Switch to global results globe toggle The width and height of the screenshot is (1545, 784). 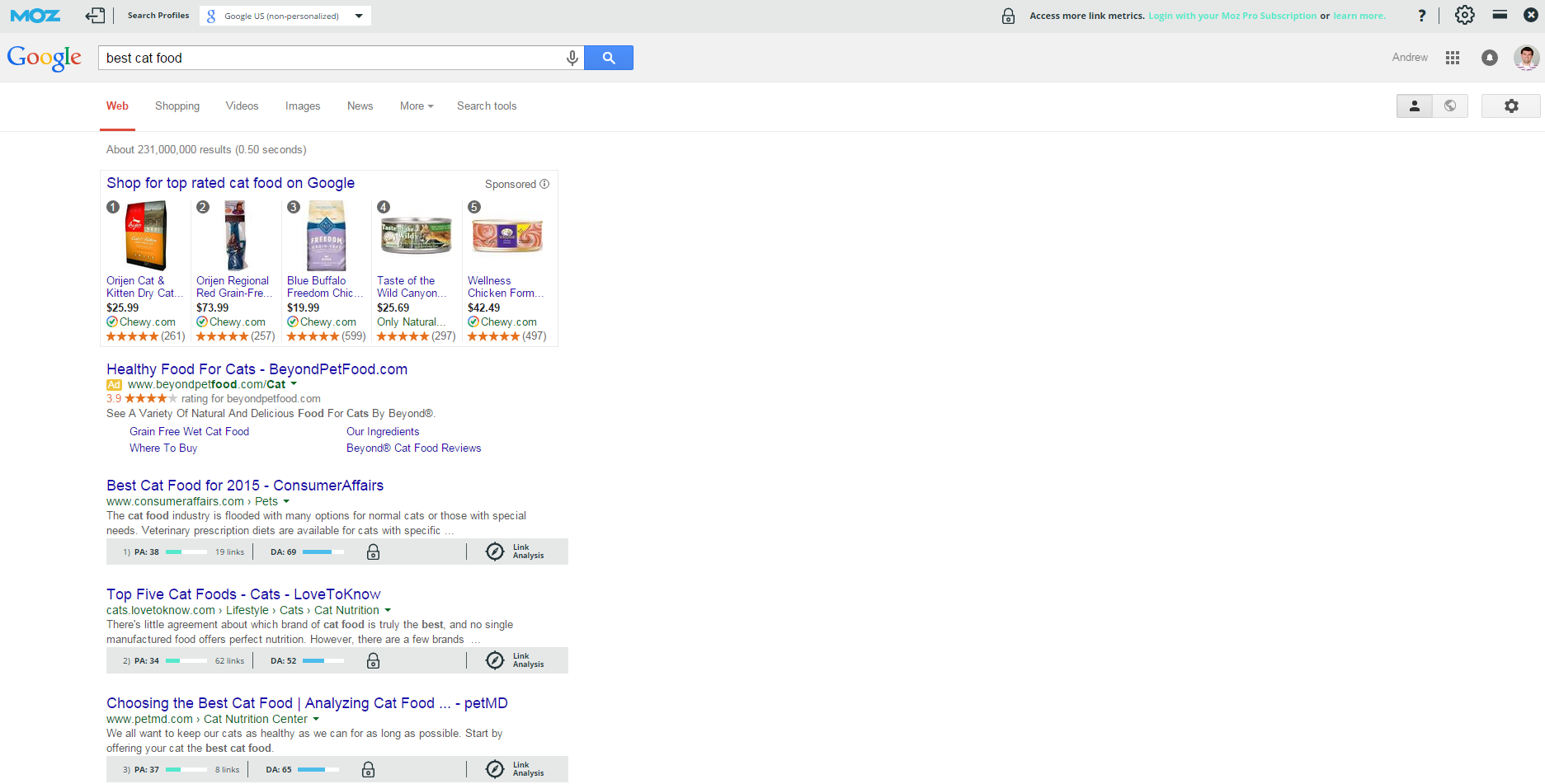click(1450, 106)
